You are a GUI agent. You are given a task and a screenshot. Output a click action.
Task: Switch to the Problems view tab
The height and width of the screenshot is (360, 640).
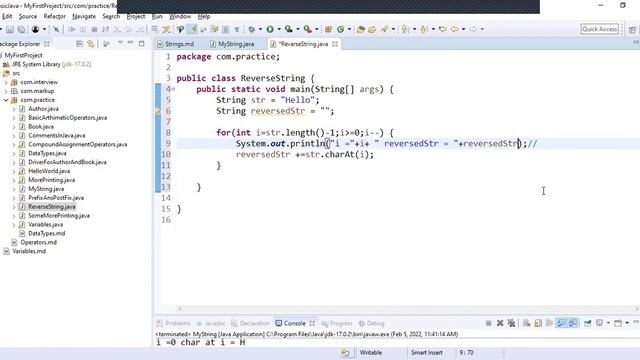174,323
